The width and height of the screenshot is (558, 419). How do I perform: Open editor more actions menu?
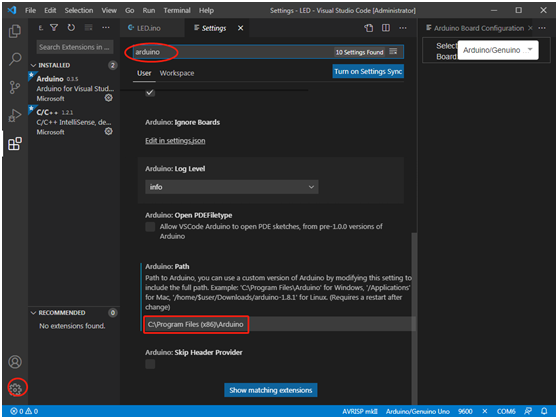403,28
